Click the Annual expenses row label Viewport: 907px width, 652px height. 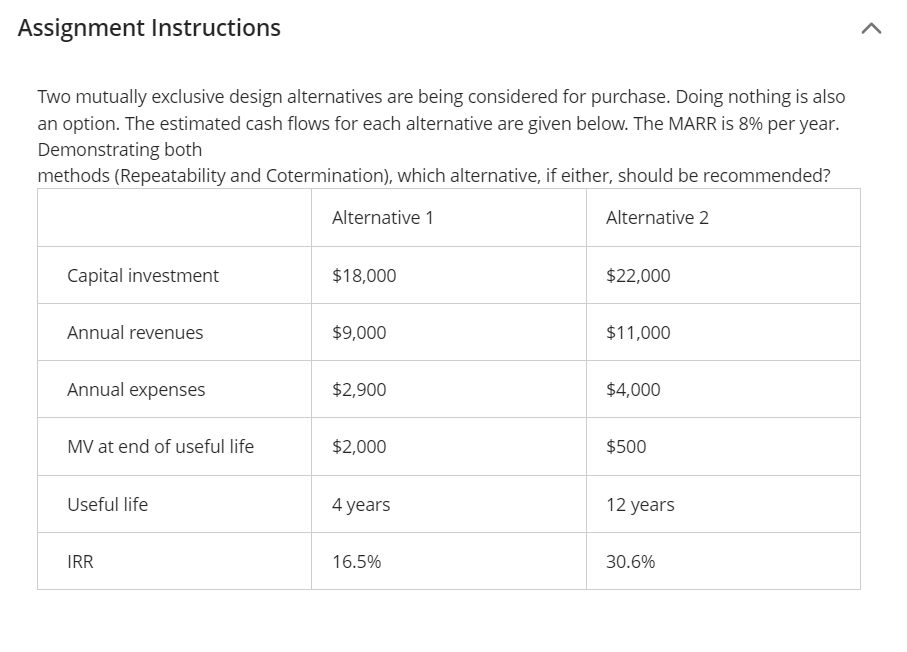135,389
